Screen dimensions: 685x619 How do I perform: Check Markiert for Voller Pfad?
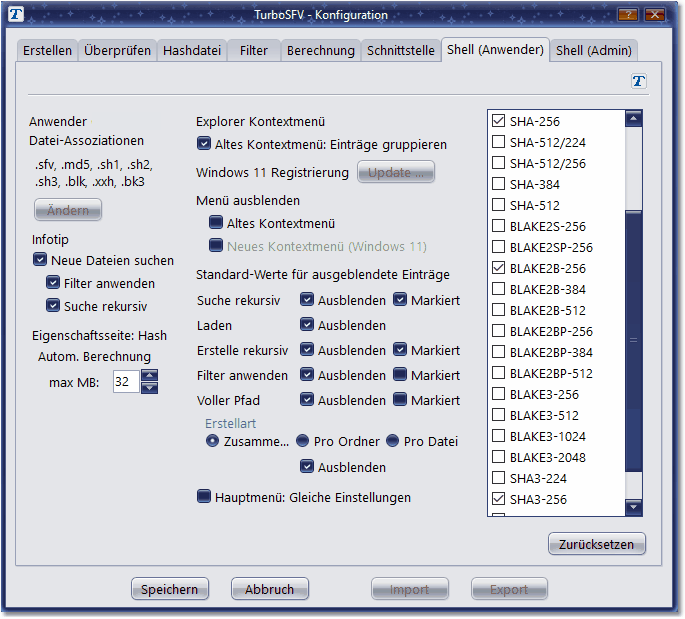point(400,399)
